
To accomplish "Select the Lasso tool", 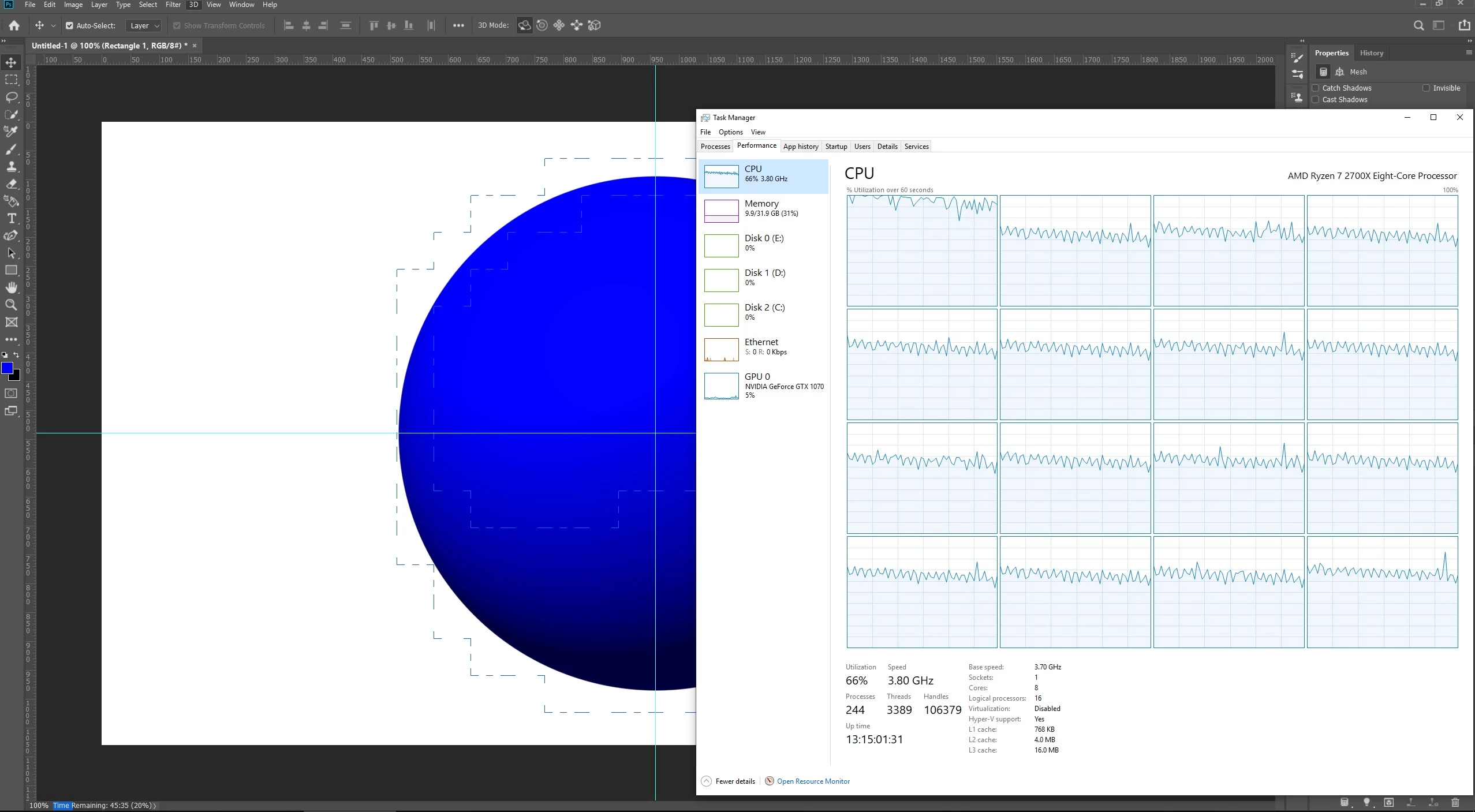I will (x=12, y=97).
